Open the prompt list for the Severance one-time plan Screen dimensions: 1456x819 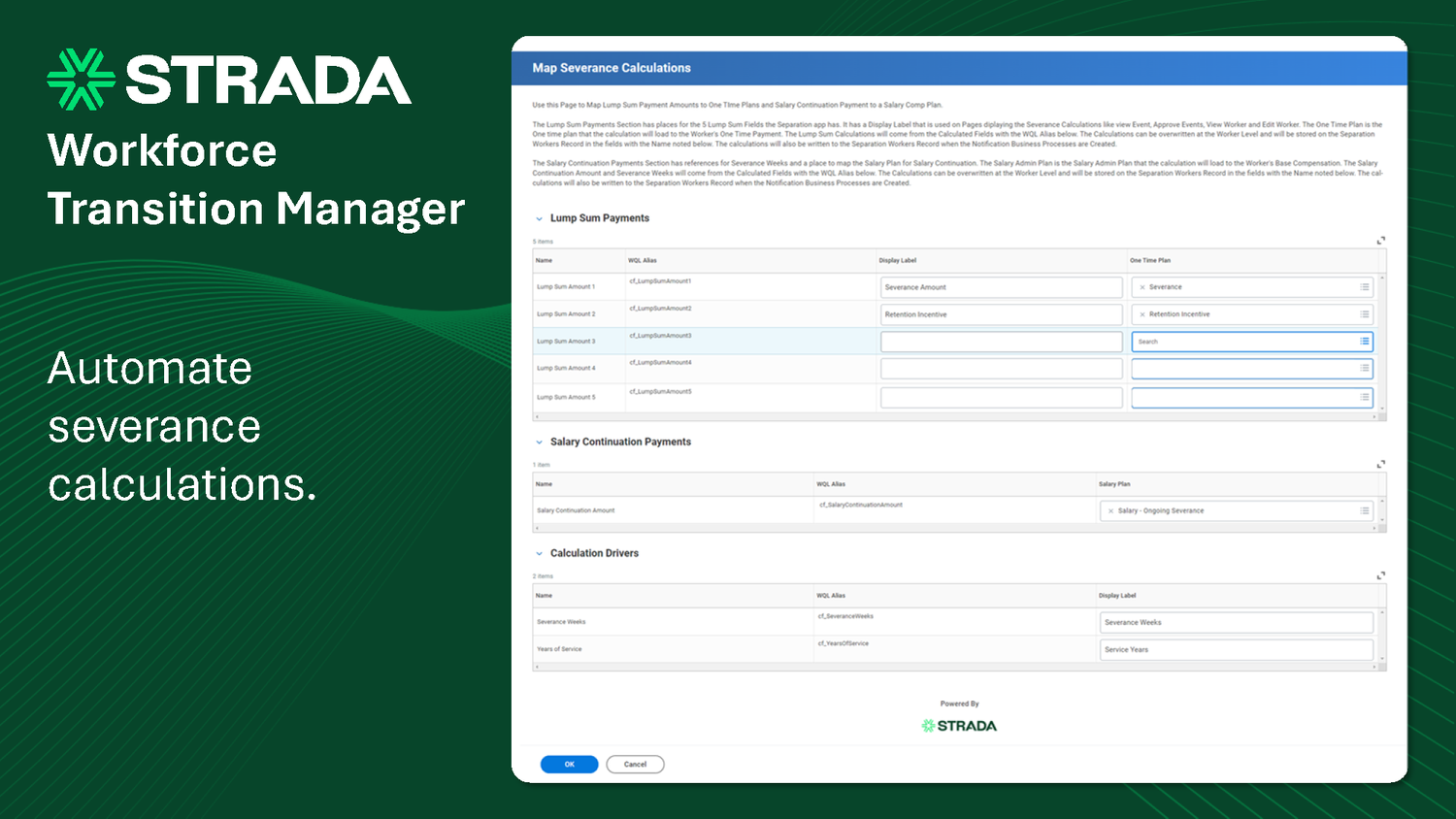tap(1363, 287)
